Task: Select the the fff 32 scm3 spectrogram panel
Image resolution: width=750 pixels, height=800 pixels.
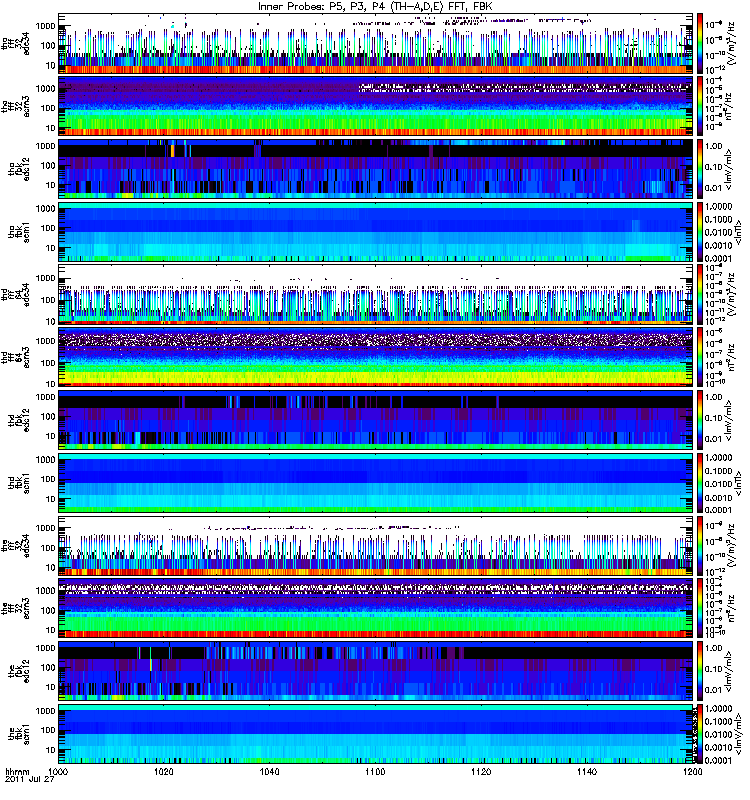Action: click(376, 608)
